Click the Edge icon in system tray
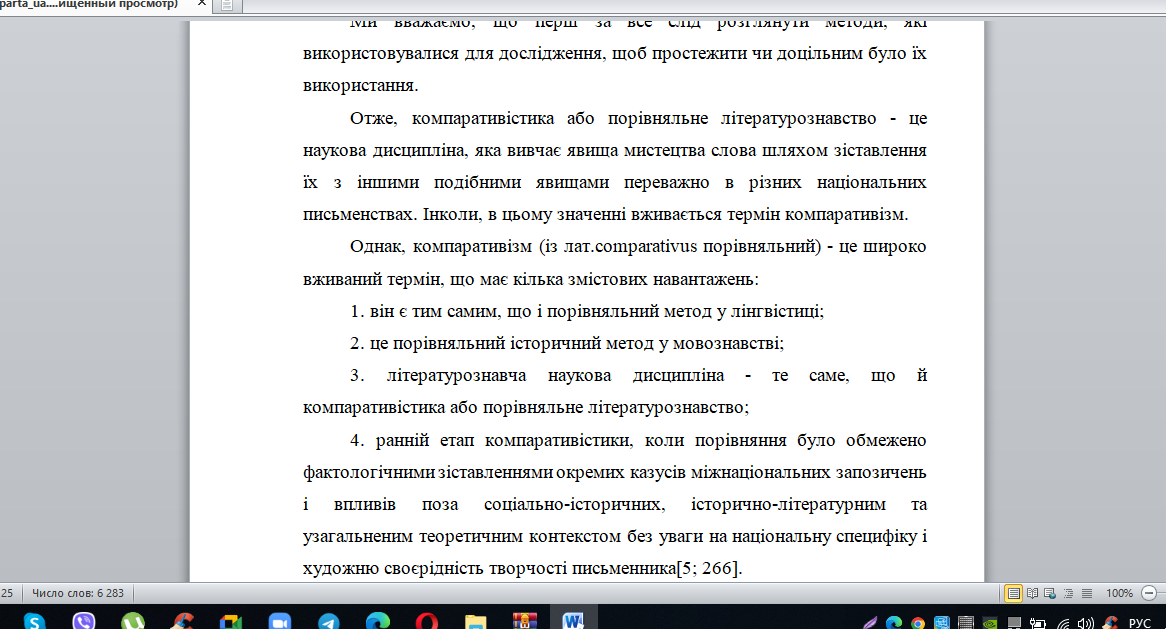Screen dimensions: 1166x629 894,623
